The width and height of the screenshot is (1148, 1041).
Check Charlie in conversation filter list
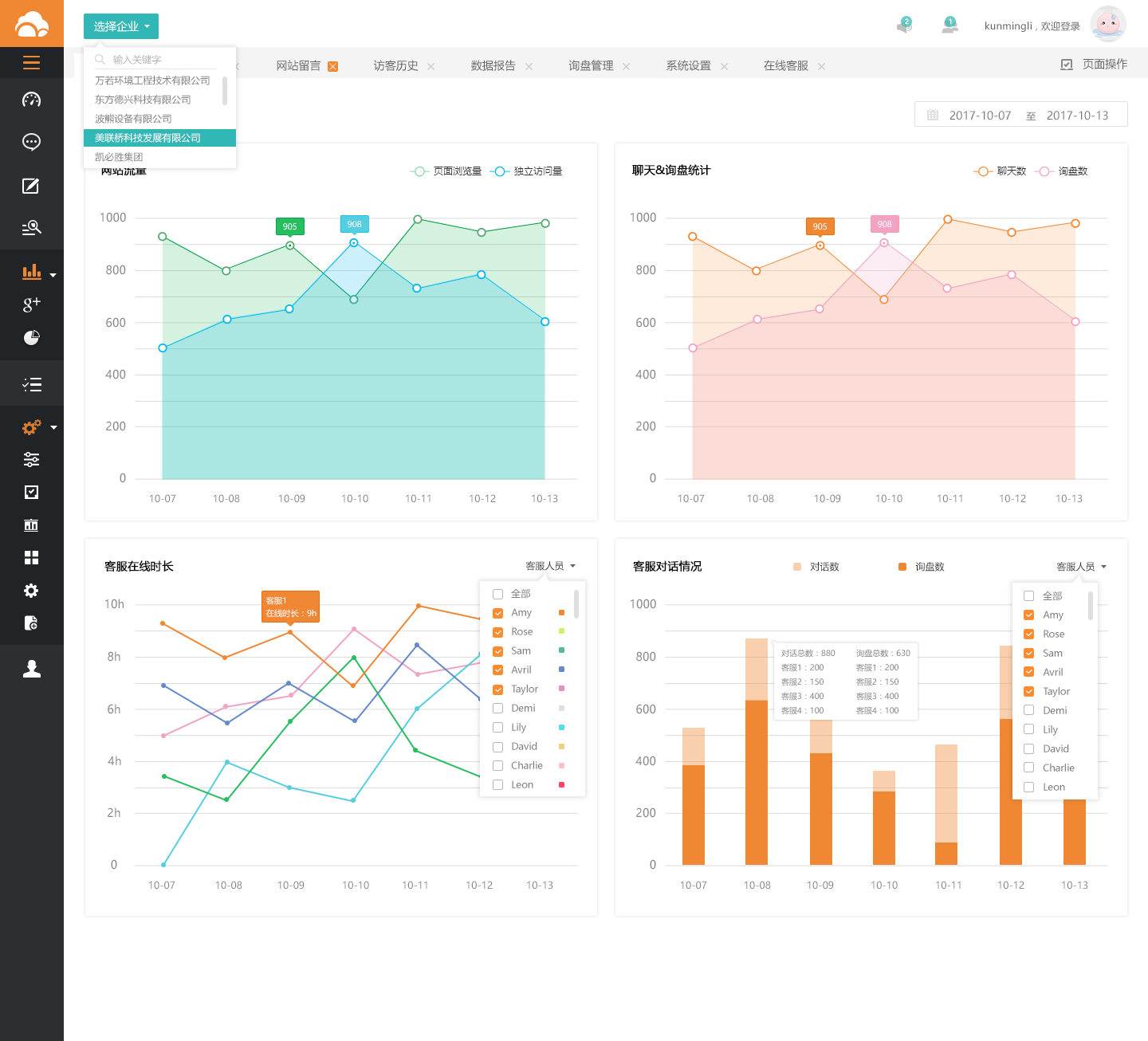[x=1029, y=768]
